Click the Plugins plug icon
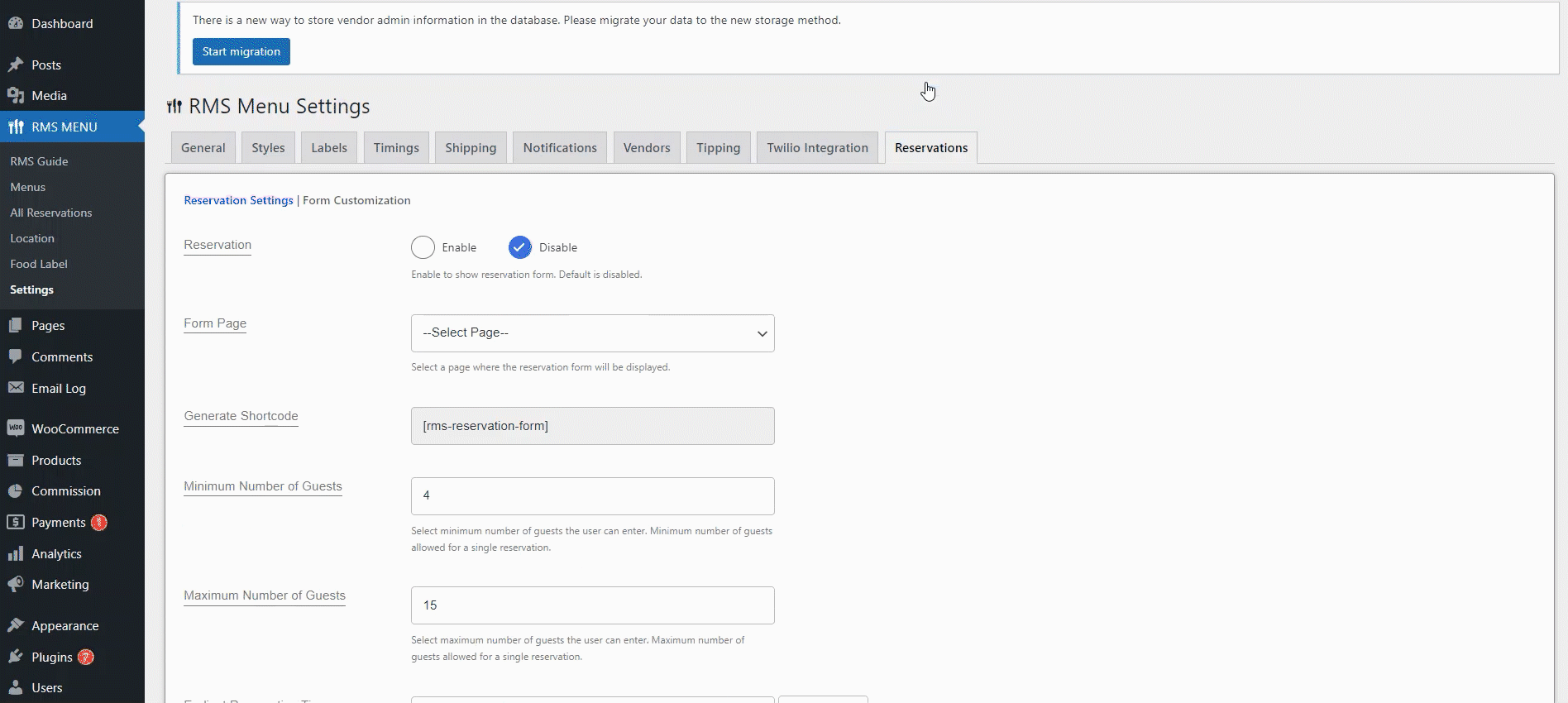Viewport: 1568px width, 703px height. (16, 657)
